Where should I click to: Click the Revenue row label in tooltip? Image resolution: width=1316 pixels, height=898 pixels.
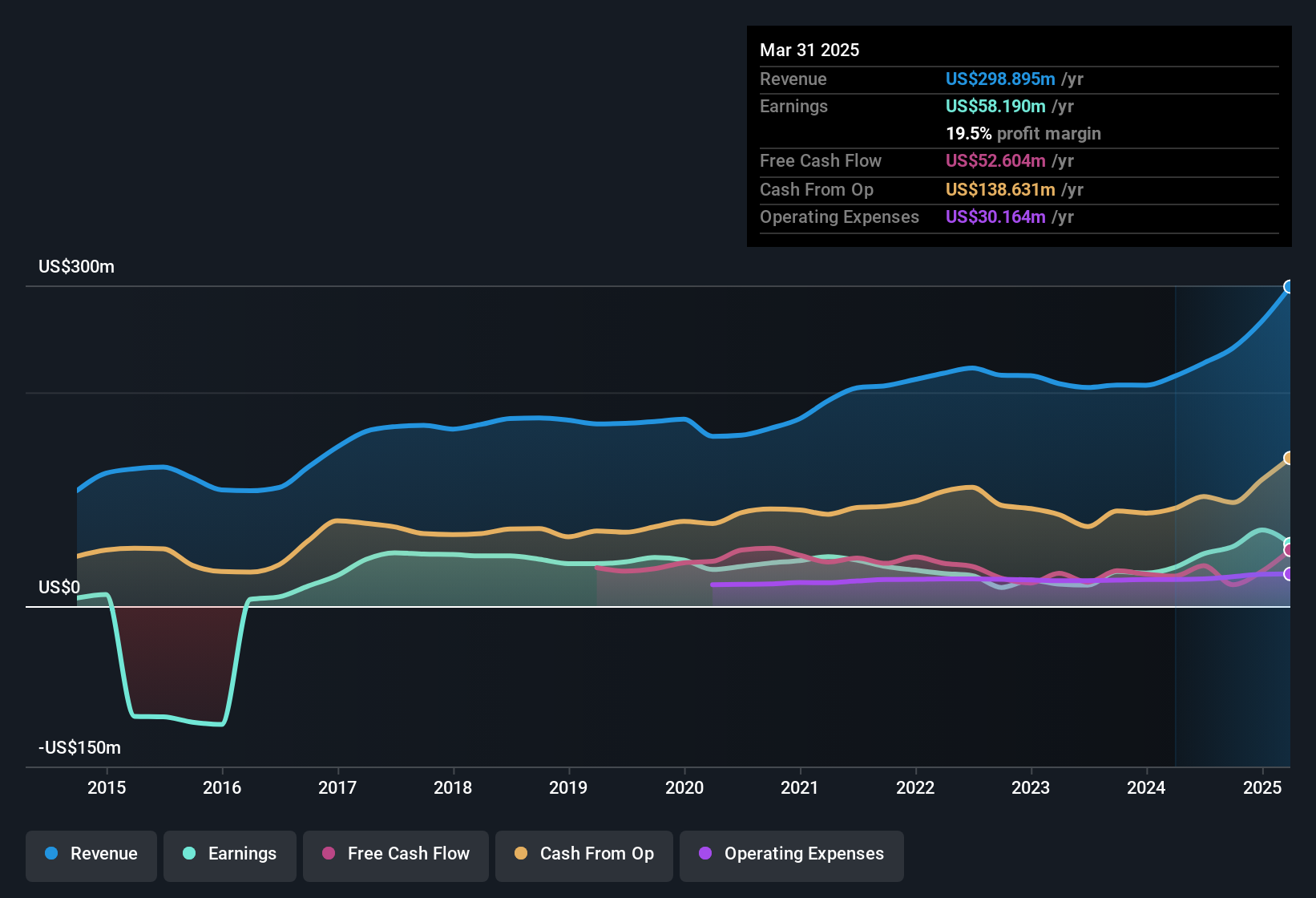tap(793, 79)
